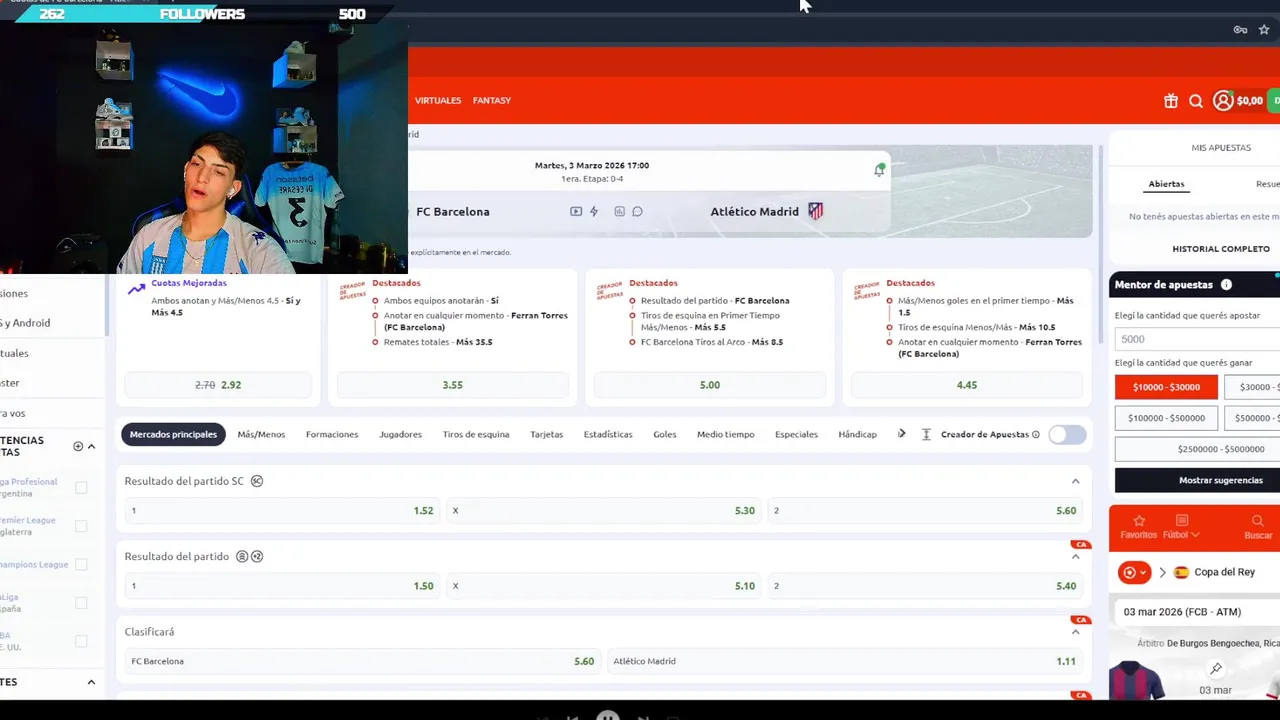Click the pin icon above 03 mar
Image resolution: width=1280 pixels, height=720 pixels.
click(1216, 668)
